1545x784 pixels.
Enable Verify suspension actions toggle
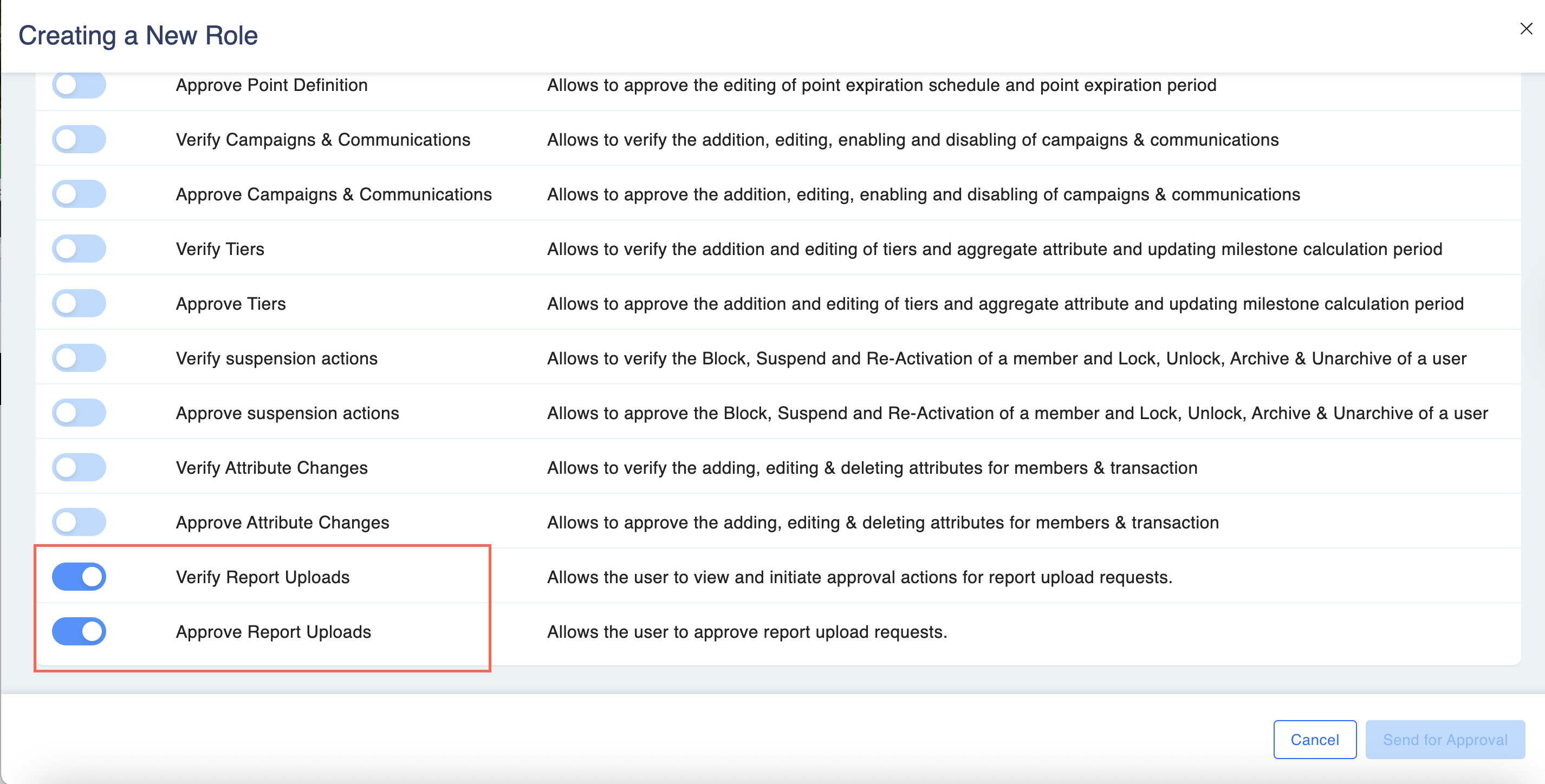click(x=79, y=358)
